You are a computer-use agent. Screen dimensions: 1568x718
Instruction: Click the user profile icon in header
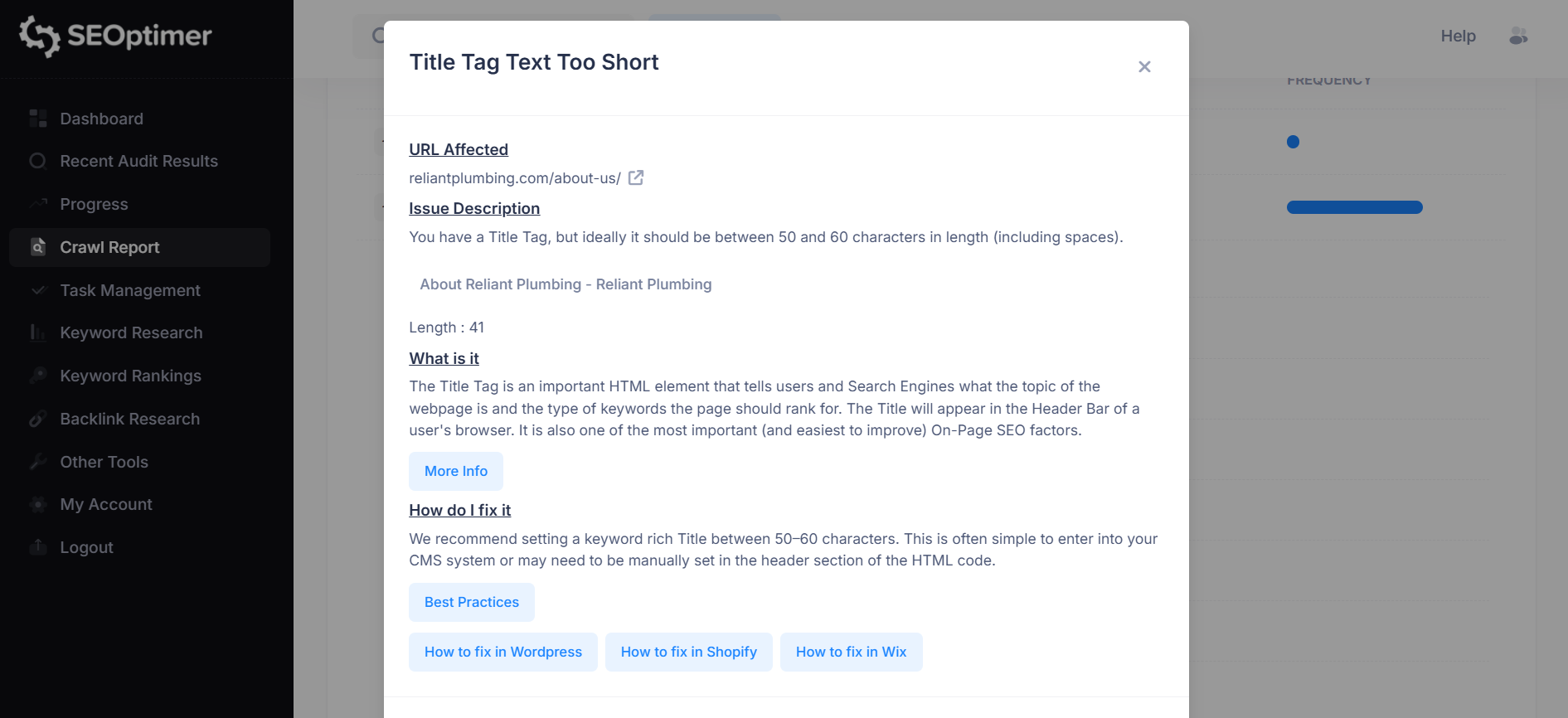tap(1518, 36)
